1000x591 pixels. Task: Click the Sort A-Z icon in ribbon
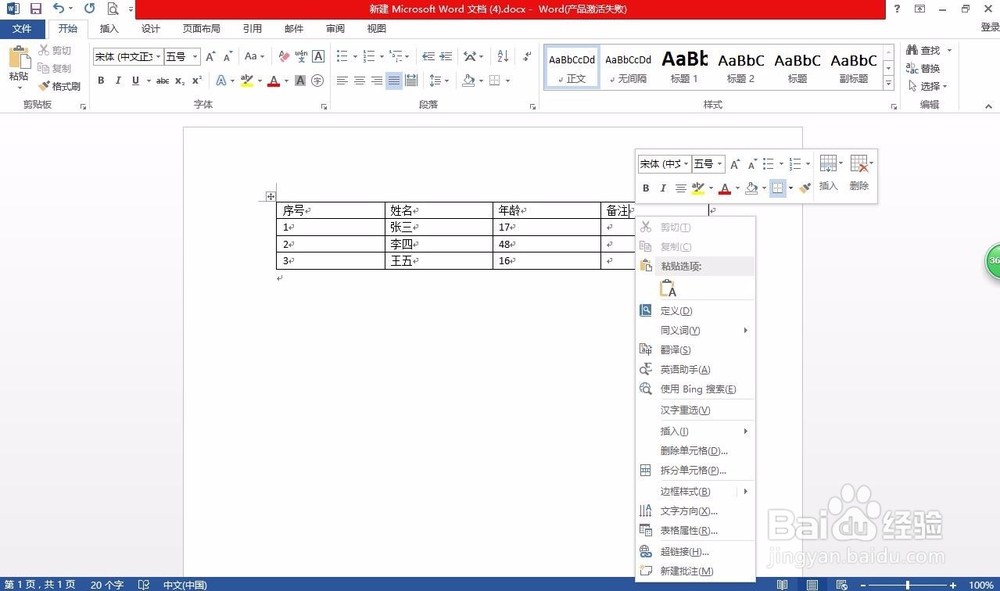point(503,57)
